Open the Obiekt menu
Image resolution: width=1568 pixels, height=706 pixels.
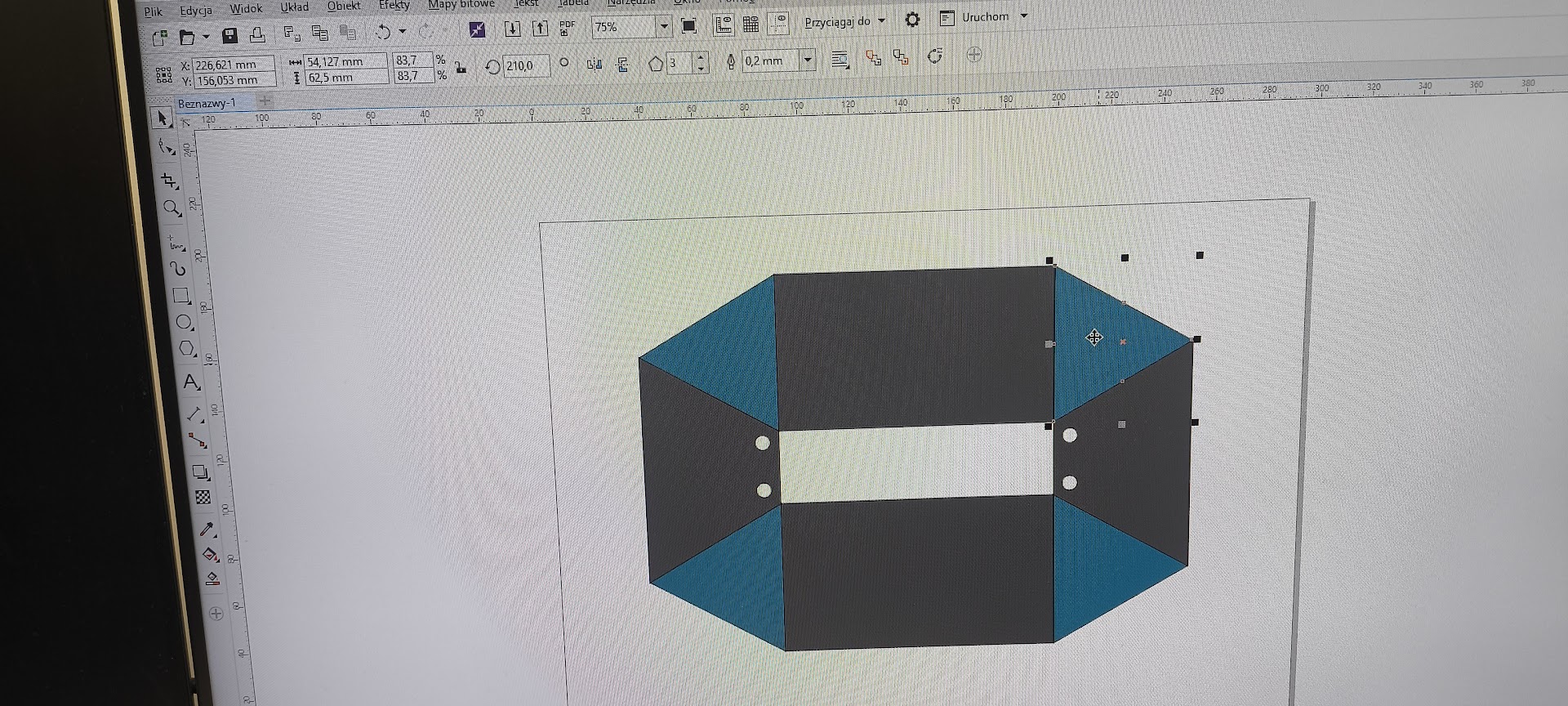click(344, 6)
